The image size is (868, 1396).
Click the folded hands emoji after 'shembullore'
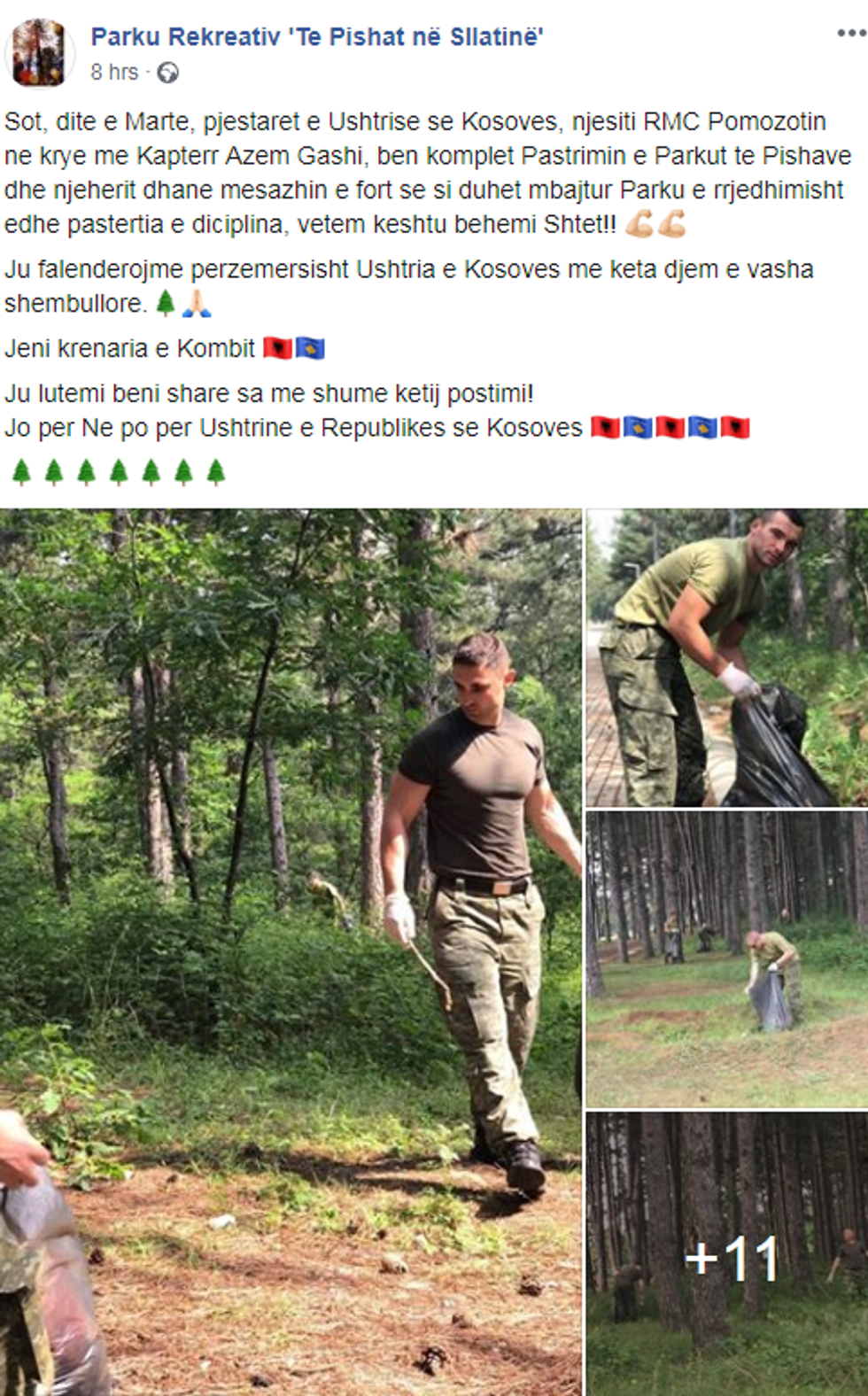point(197,303)
